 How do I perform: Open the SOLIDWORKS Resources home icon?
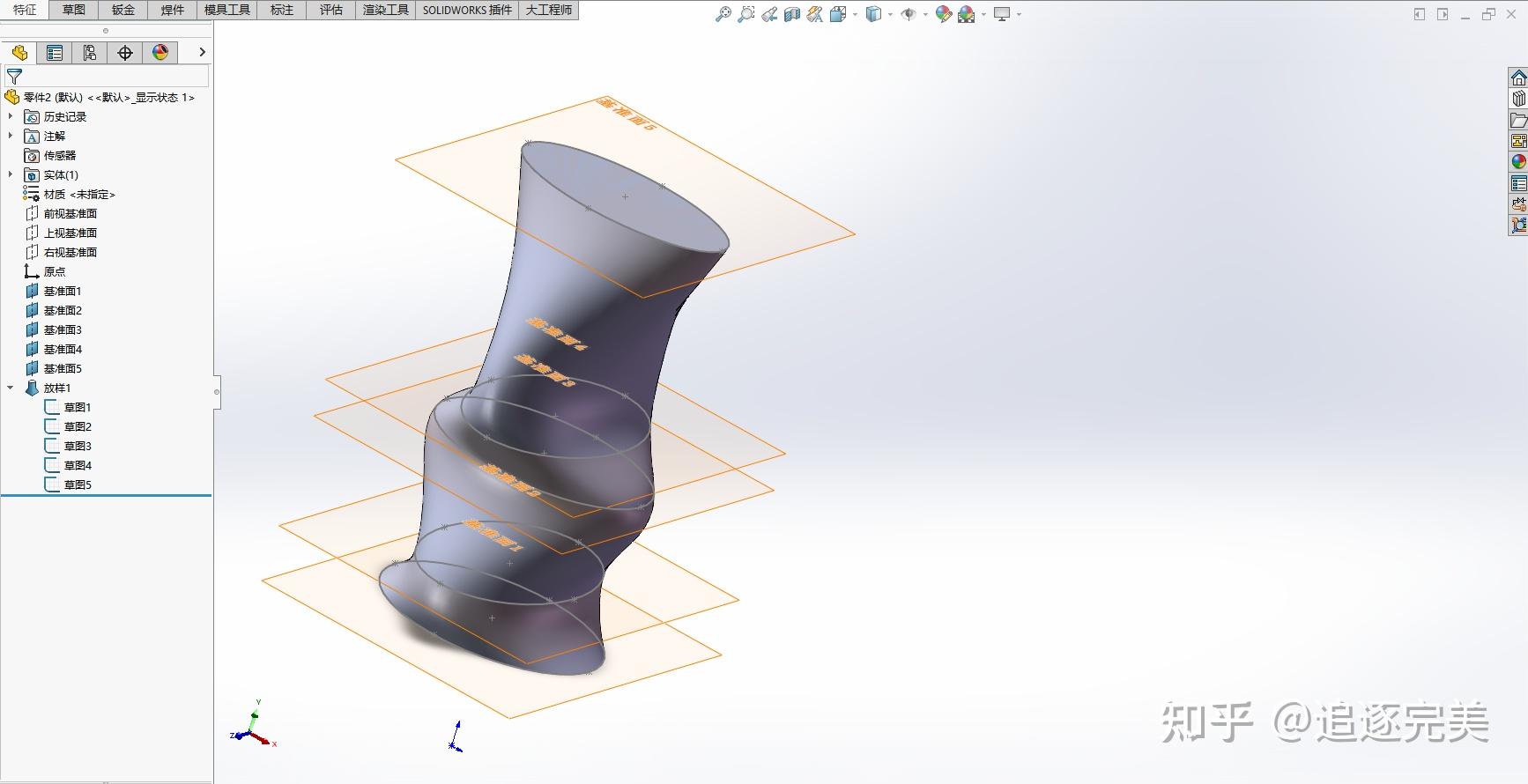click(x=1518, y=78)
